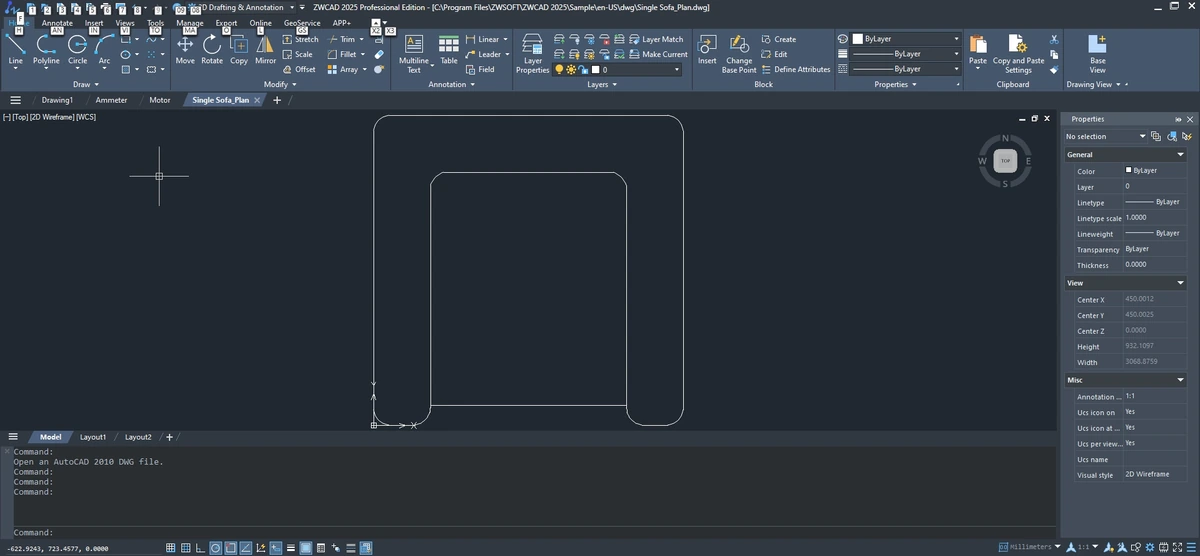Open the Layout1 tab
Screen dimensions: 1200x556
coord(93,437)
